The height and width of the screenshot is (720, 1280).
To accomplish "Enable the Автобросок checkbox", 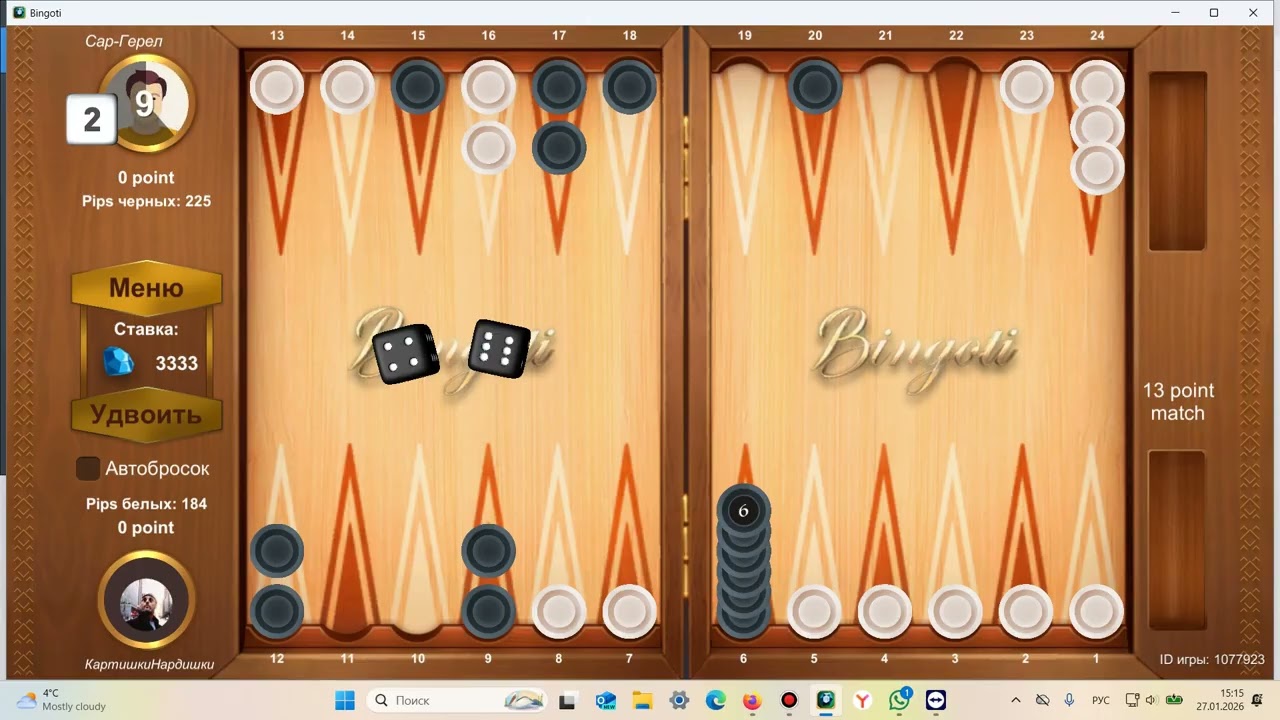I will pos(88,468).
